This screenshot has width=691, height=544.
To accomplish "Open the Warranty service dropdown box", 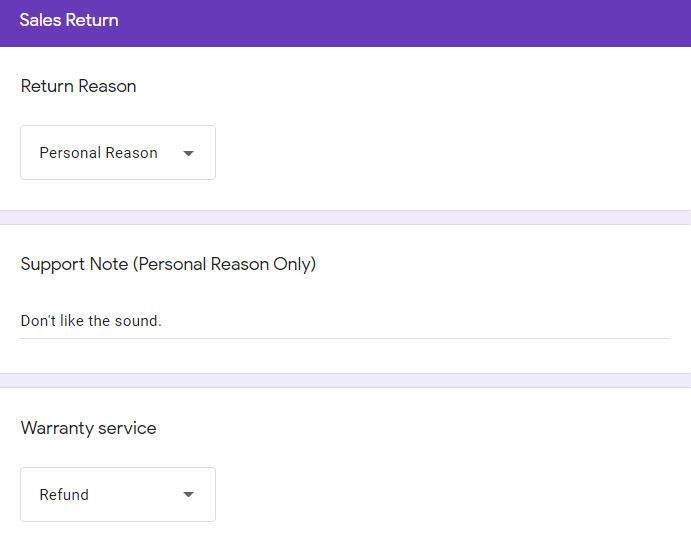I will point(118,495).
